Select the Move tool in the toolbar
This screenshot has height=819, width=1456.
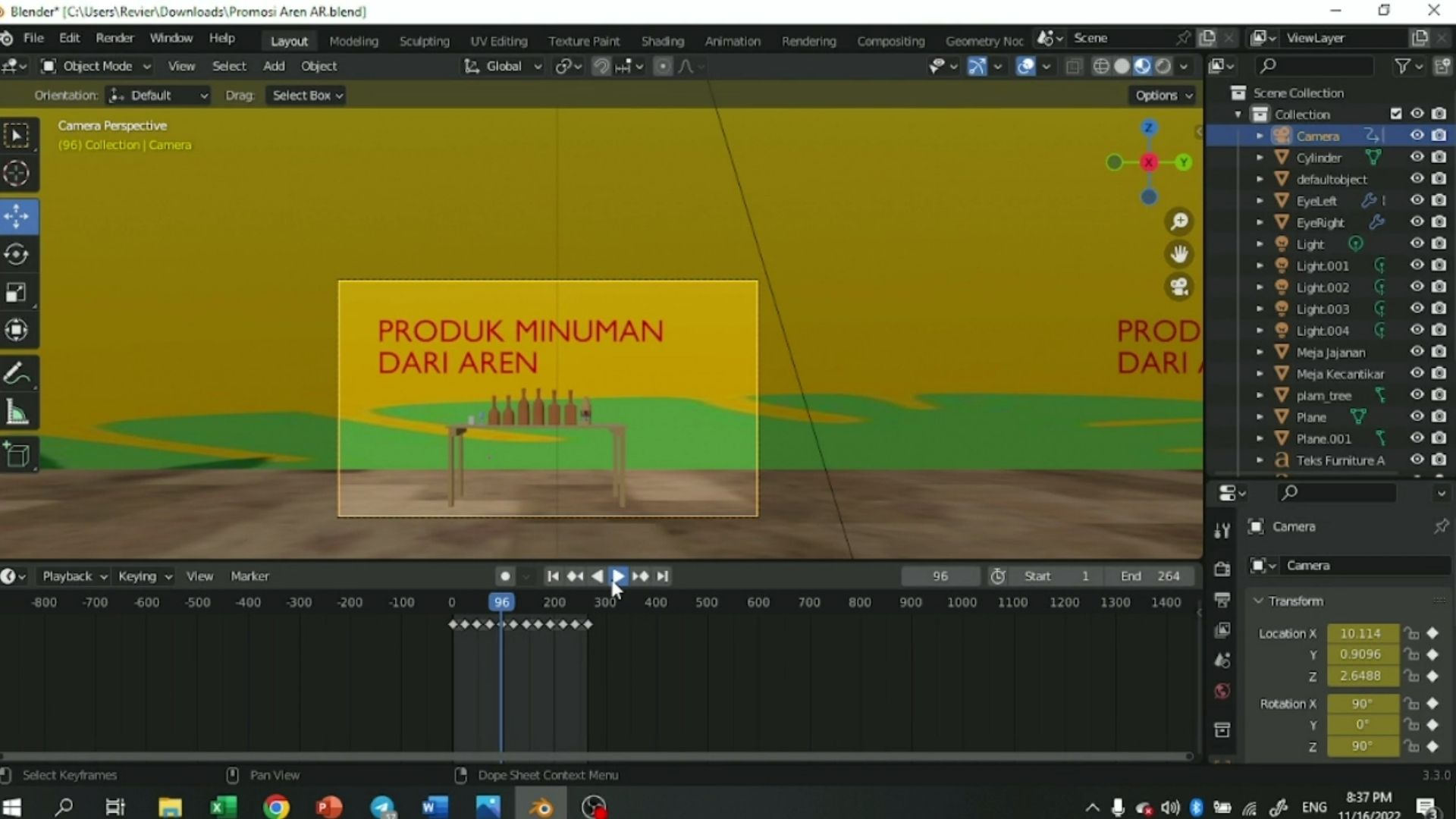16,216
